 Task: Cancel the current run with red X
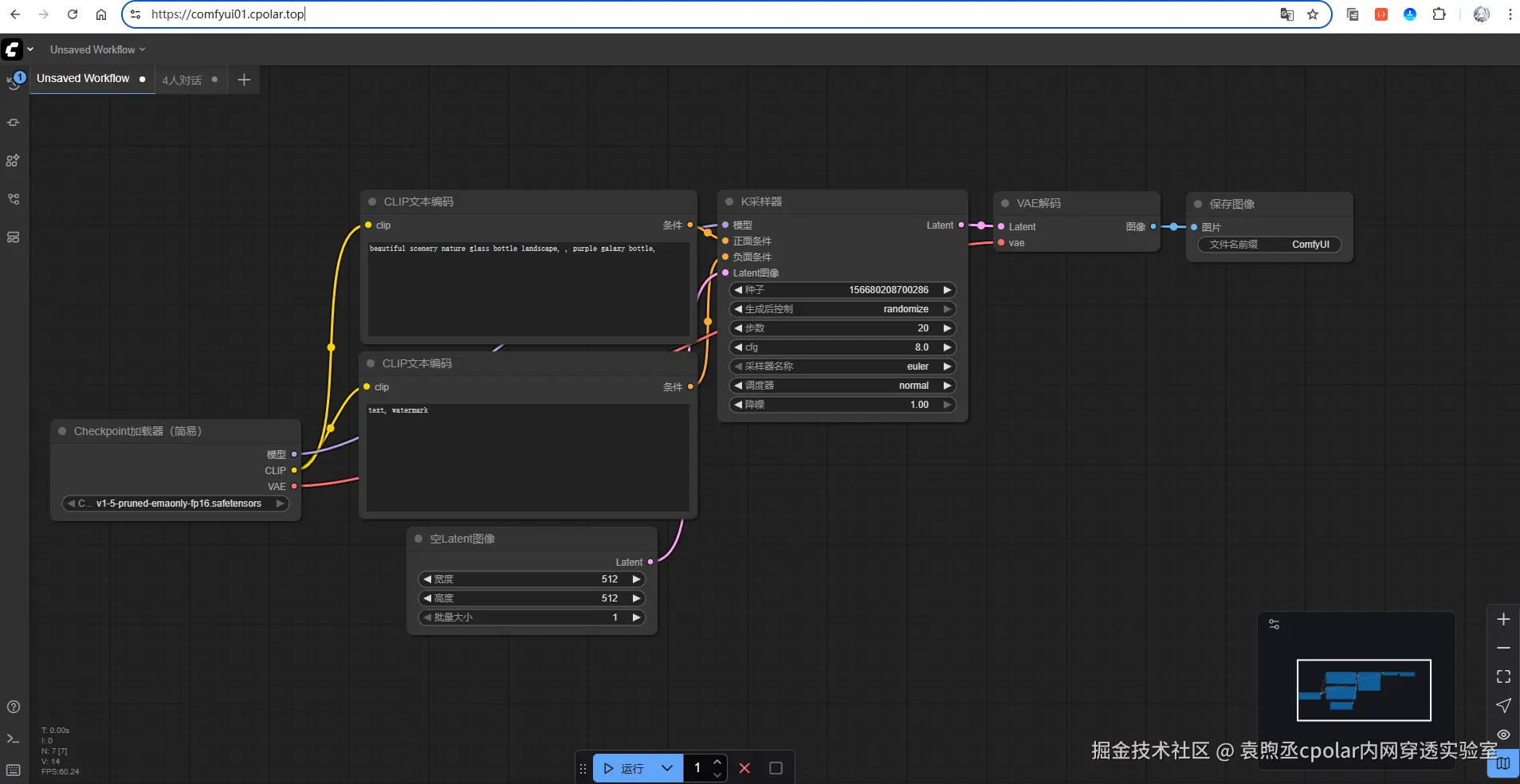coord(744,768)
